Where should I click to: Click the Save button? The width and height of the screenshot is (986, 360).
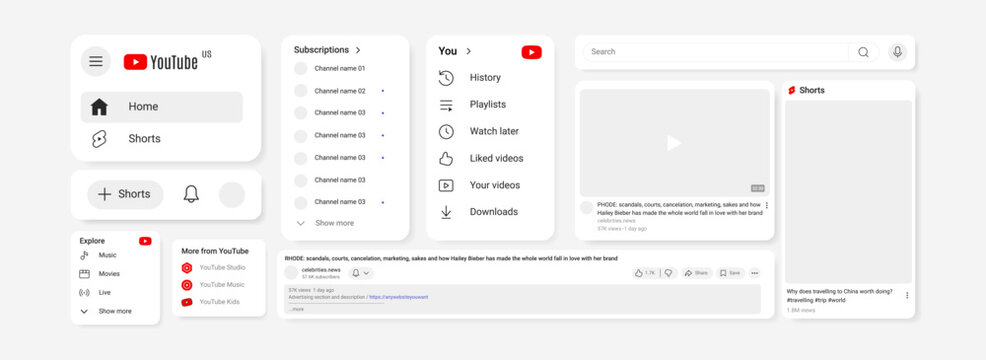click(730, 273)
